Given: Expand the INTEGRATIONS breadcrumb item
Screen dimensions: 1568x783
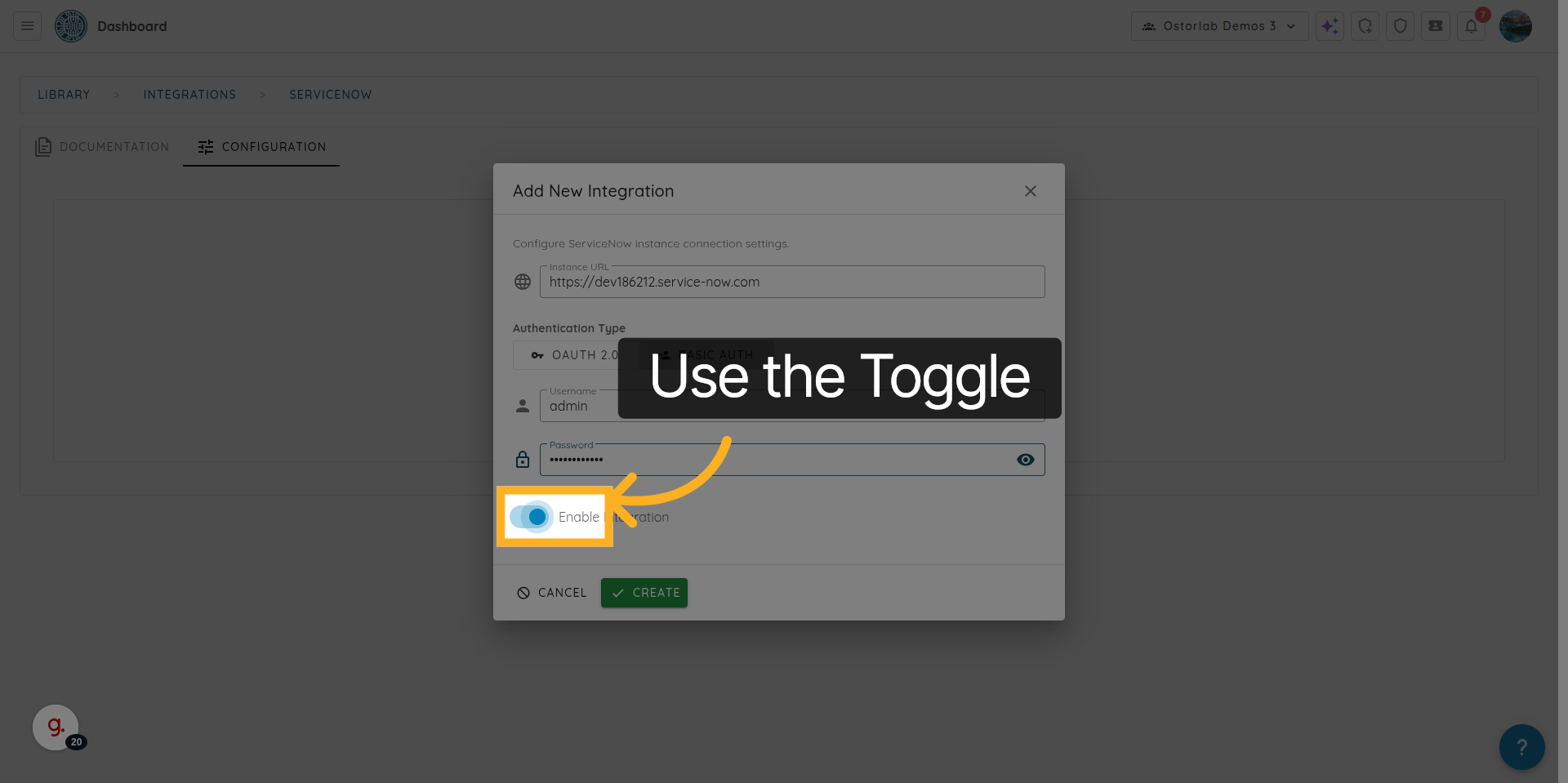Looking at the screenshot, I should pos(189,94).
